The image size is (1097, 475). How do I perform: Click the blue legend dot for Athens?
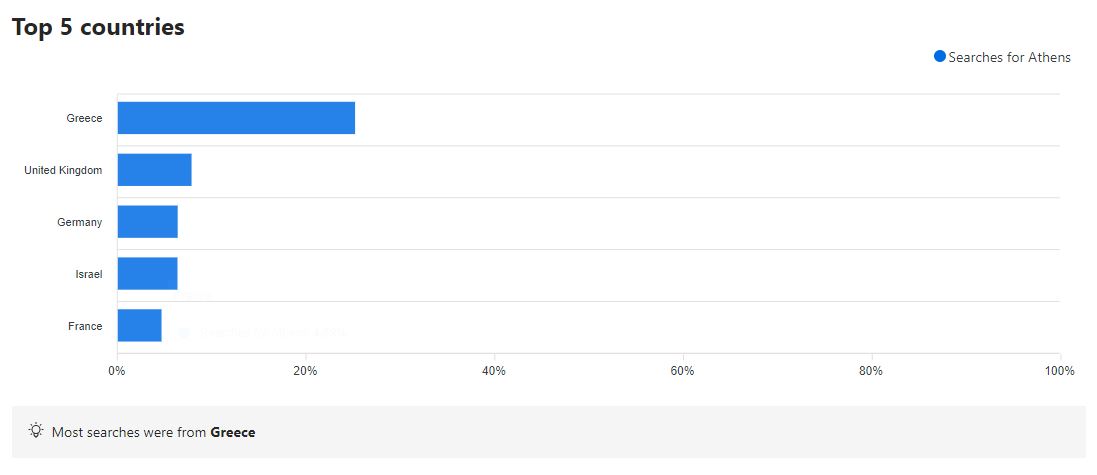939,57
